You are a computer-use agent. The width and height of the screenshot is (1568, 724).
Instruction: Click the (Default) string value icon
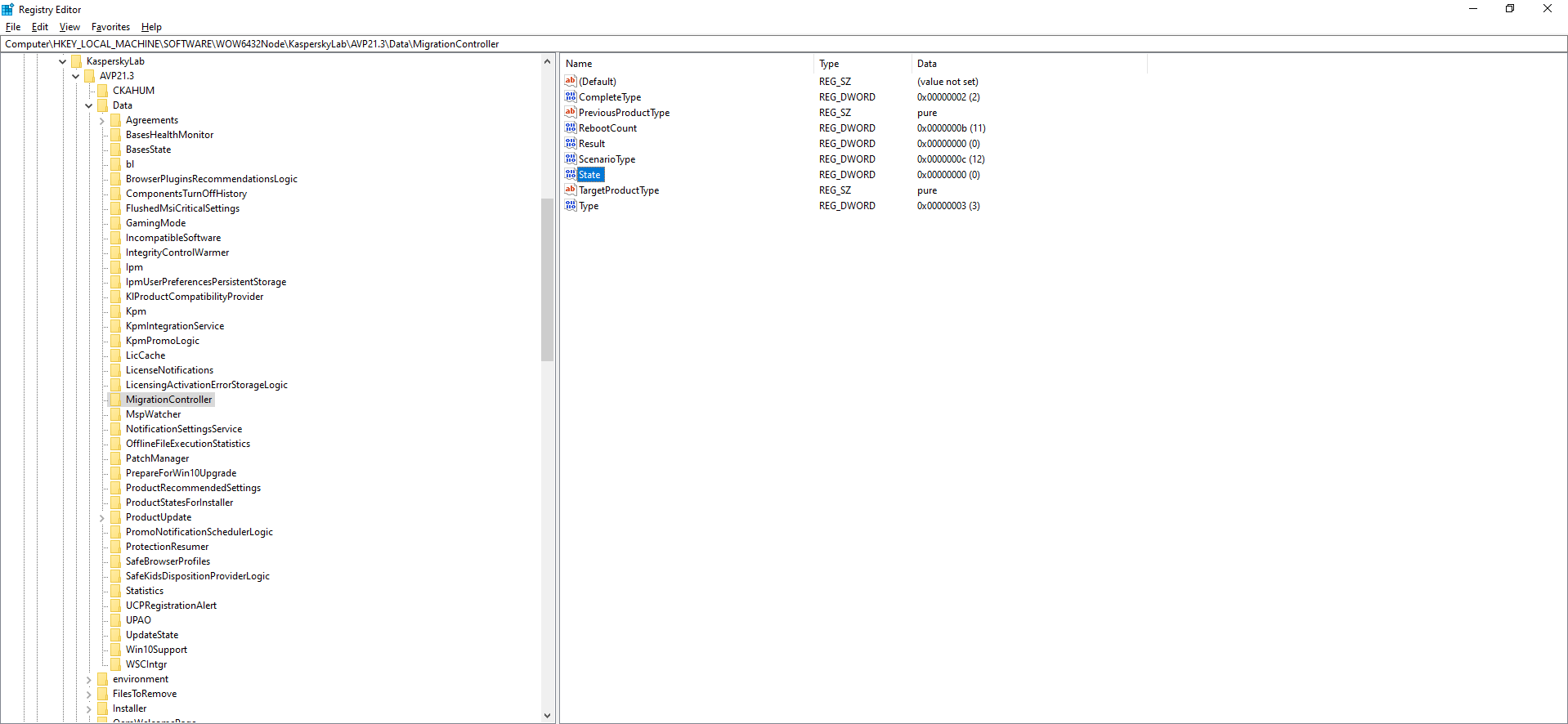tap(571, 81)
